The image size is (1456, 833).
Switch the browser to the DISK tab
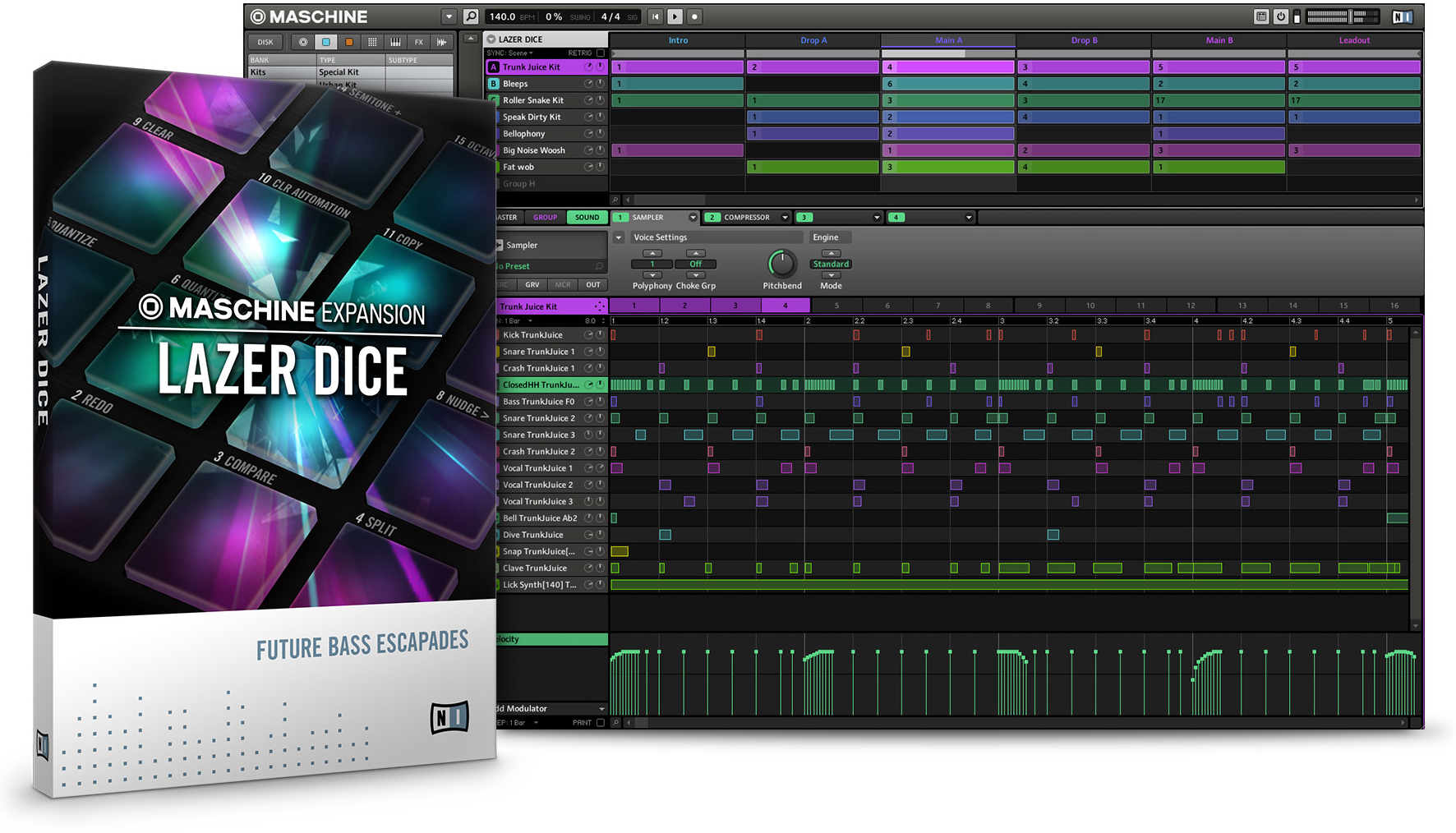point(265,42)
